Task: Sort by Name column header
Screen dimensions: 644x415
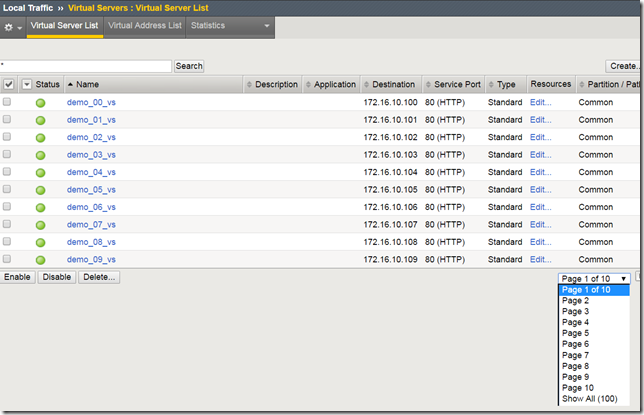Action: tap(83, 84)
